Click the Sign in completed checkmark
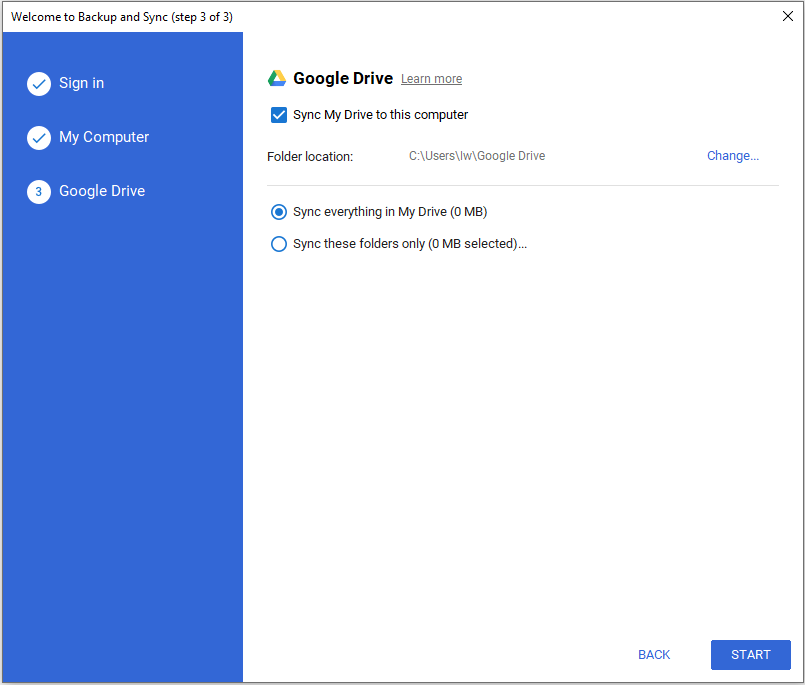Image resolution: width=805 pixels, height=685 pixels. click(38, 84)
